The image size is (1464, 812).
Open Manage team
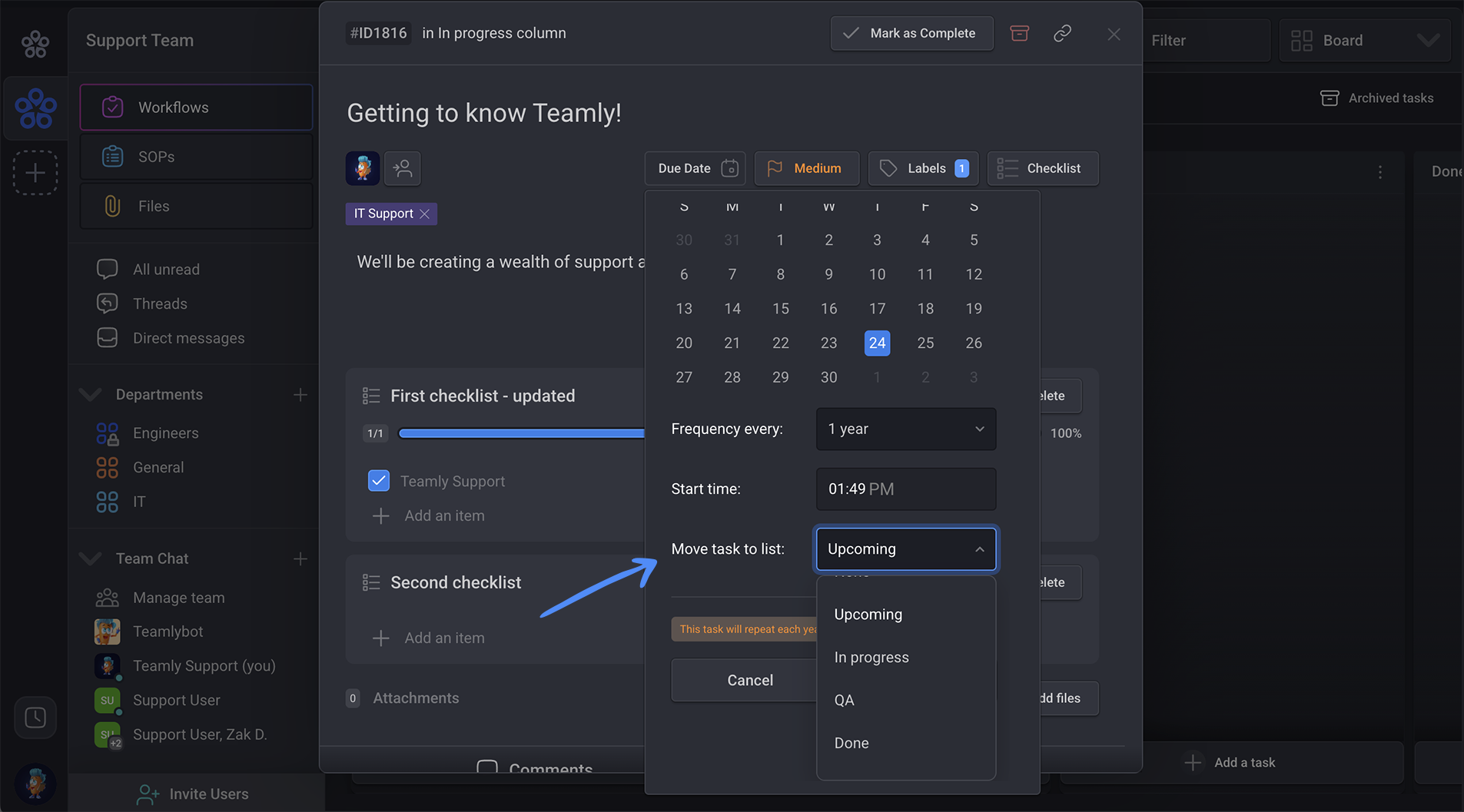pos(178,598)
